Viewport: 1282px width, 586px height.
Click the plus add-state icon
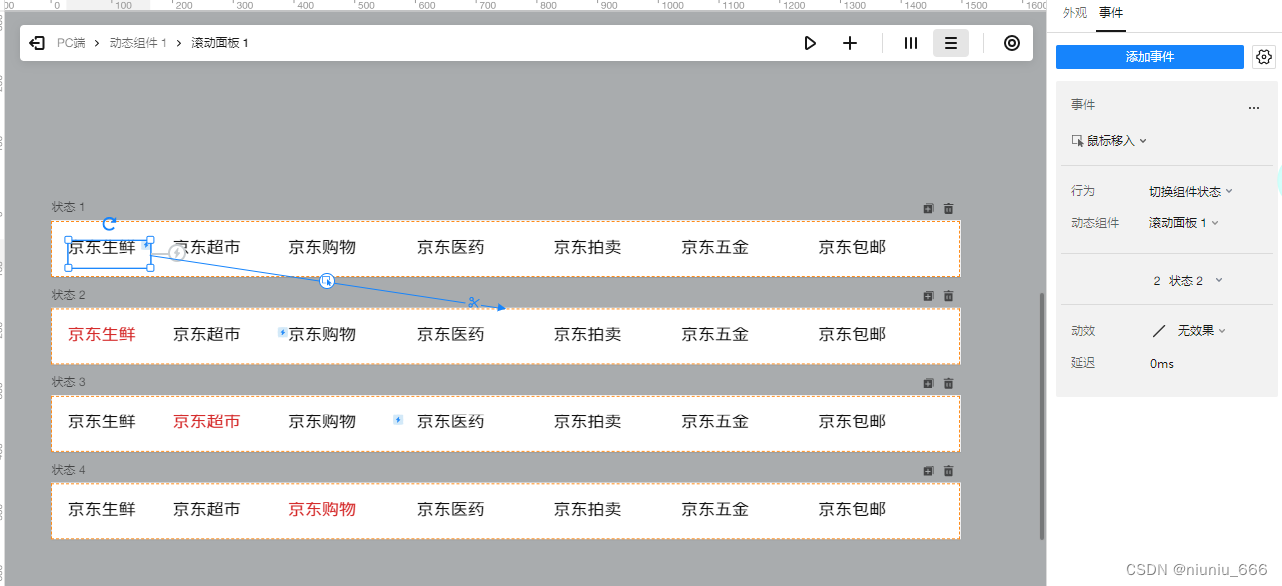[x=850, y=43]
